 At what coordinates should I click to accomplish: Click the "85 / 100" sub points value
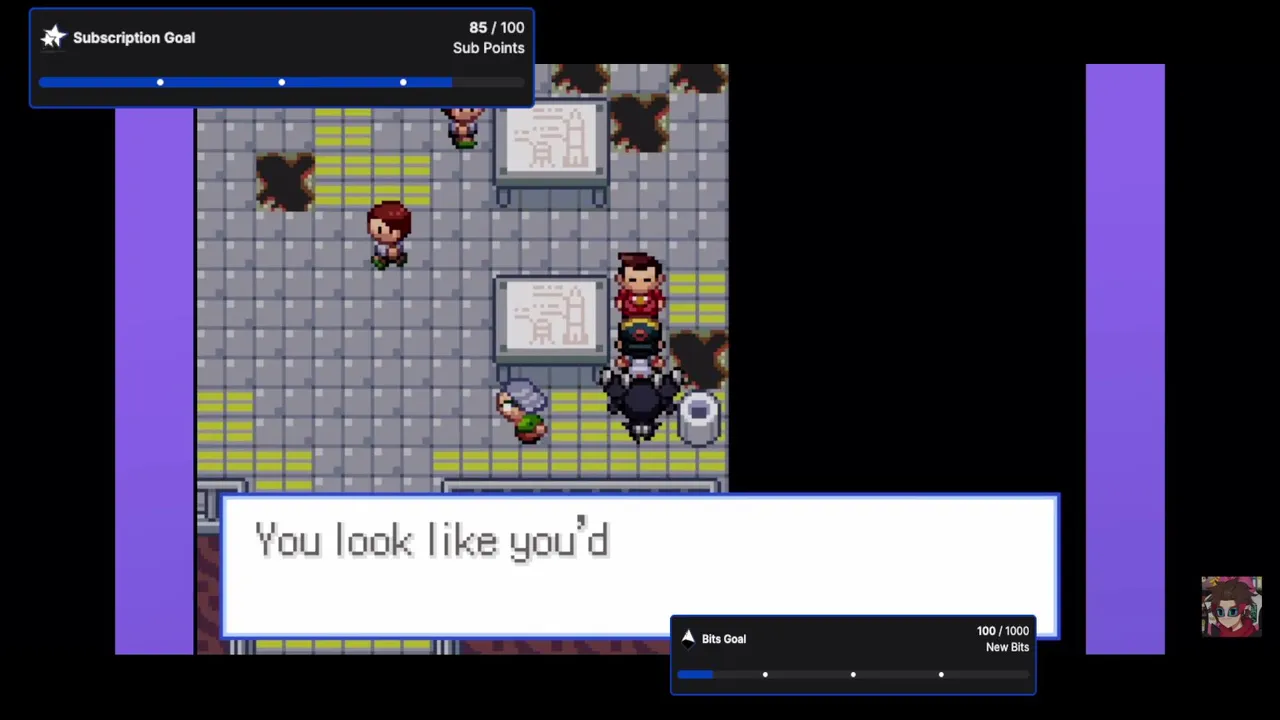496,28
